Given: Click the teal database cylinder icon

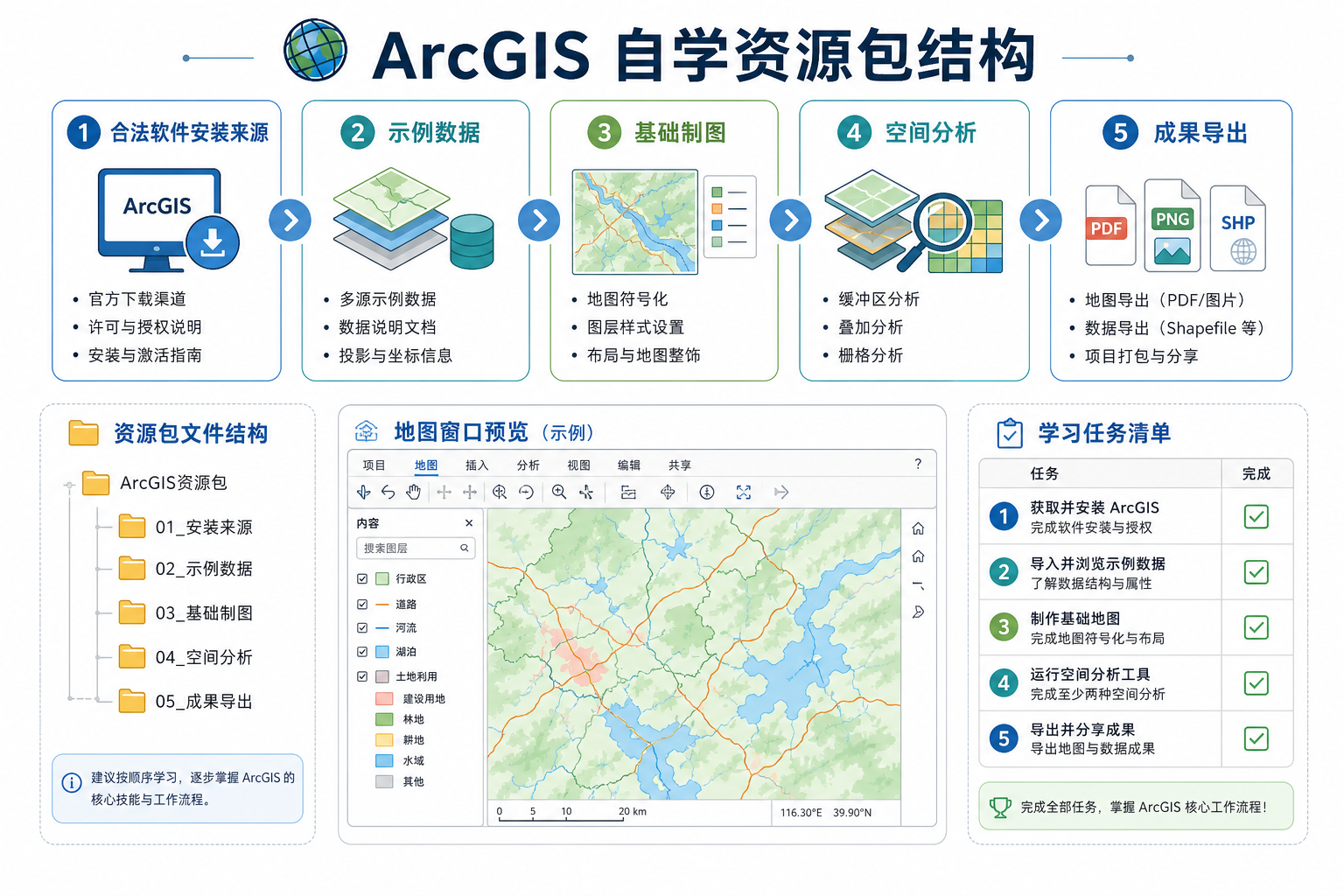Looking at the screenshot, I should click(x=472, y=241).
